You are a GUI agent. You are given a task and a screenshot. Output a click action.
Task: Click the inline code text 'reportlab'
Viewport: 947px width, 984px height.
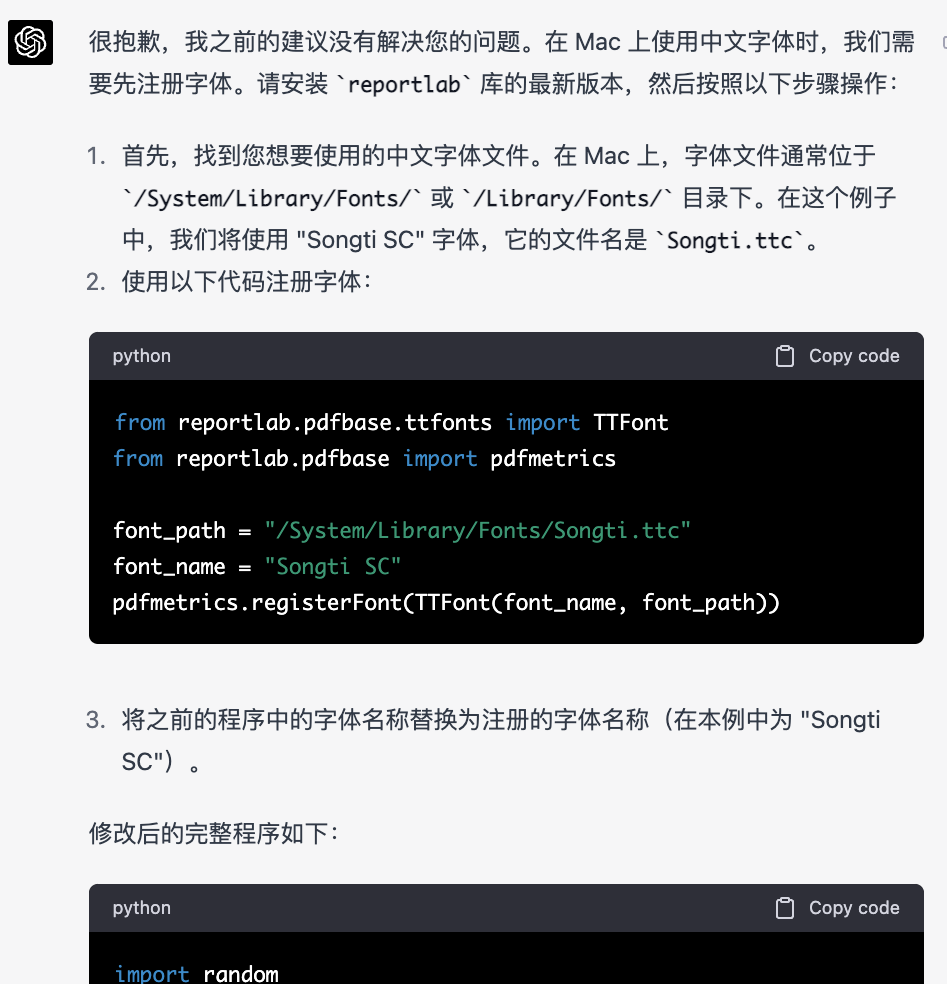[x=403, y=84]
